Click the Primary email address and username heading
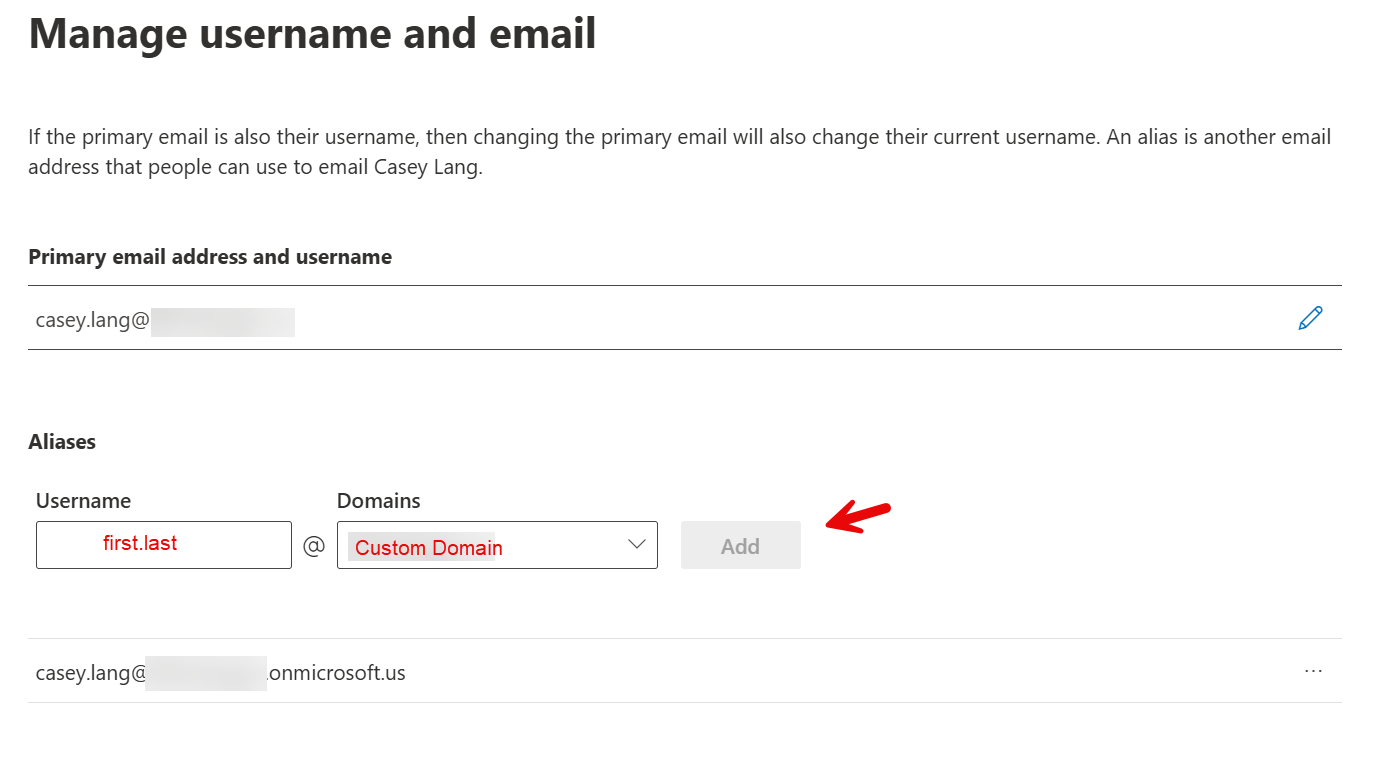The height and width of the screenshot is (774, 1384). pyautogui.click(x=210, y=256)
